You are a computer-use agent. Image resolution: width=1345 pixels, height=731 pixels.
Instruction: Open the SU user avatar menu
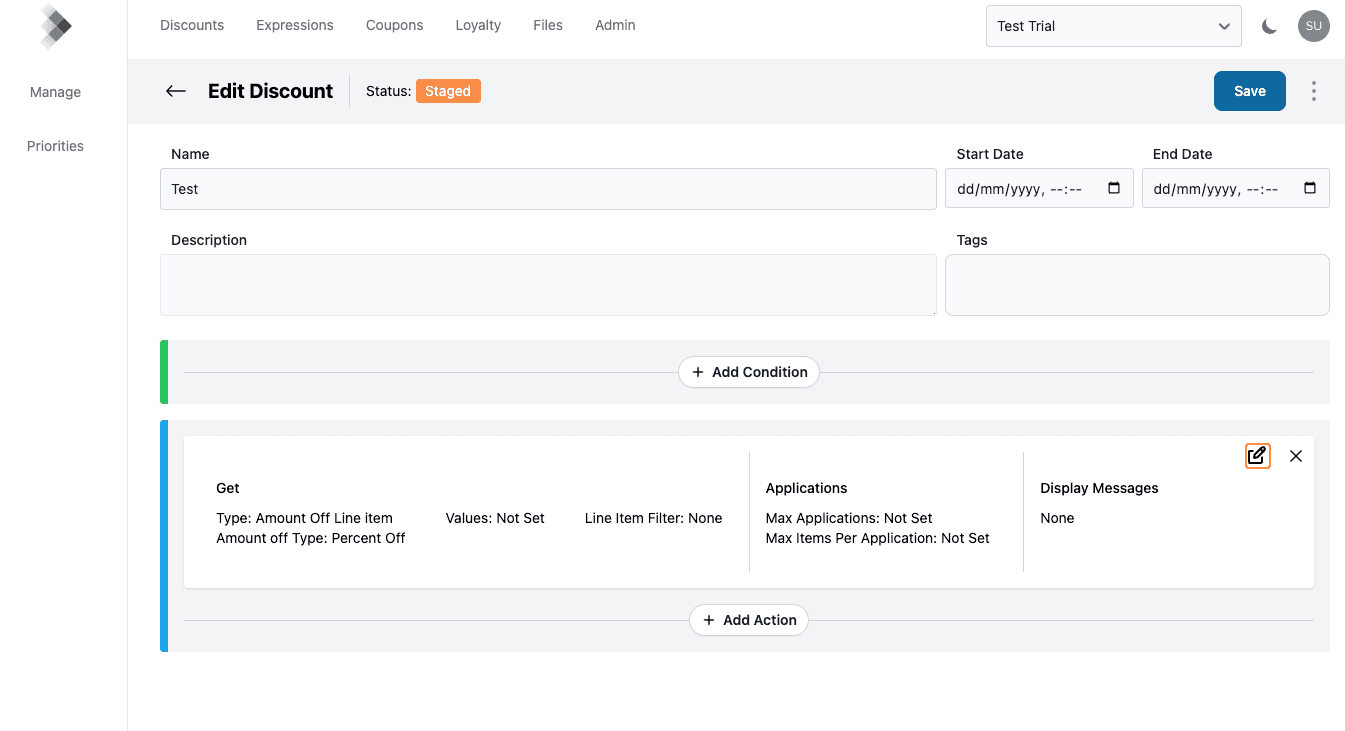click(1313, 26)
